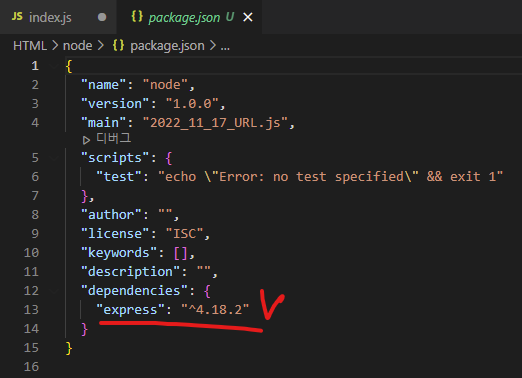Click the "license" key
The height and width of the screenshot is (378, 522).
pos(115,233)
